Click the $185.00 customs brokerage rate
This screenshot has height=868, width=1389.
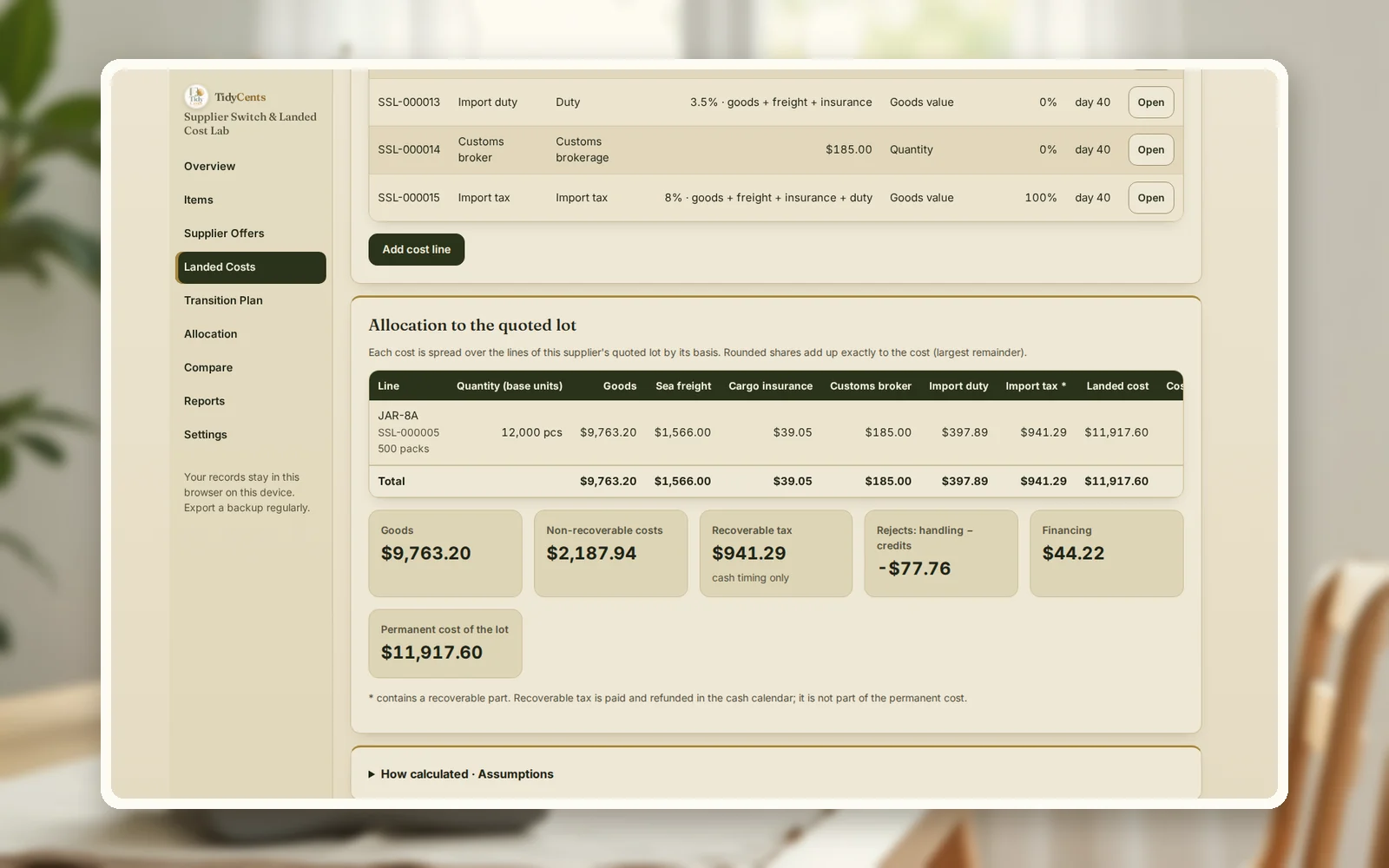click(849, 149)
